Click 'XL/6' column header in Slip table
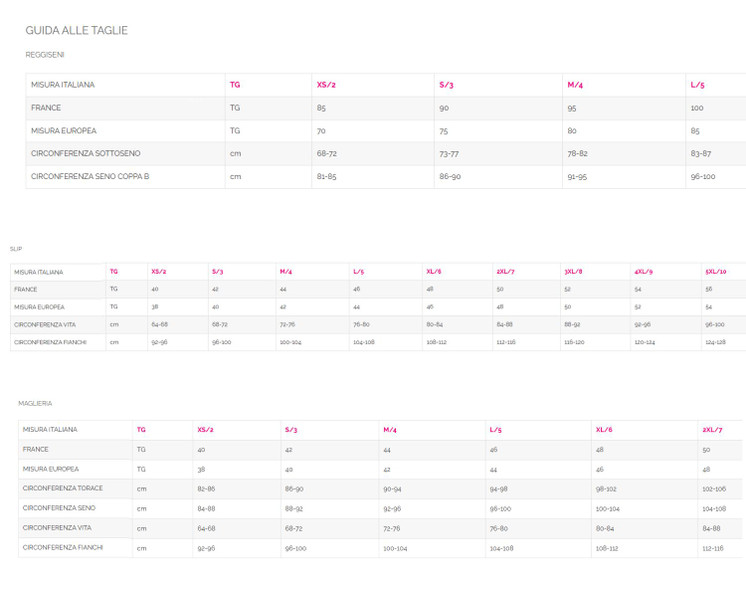The width and height of the screenshot is (746, 597). pos(433,272)
